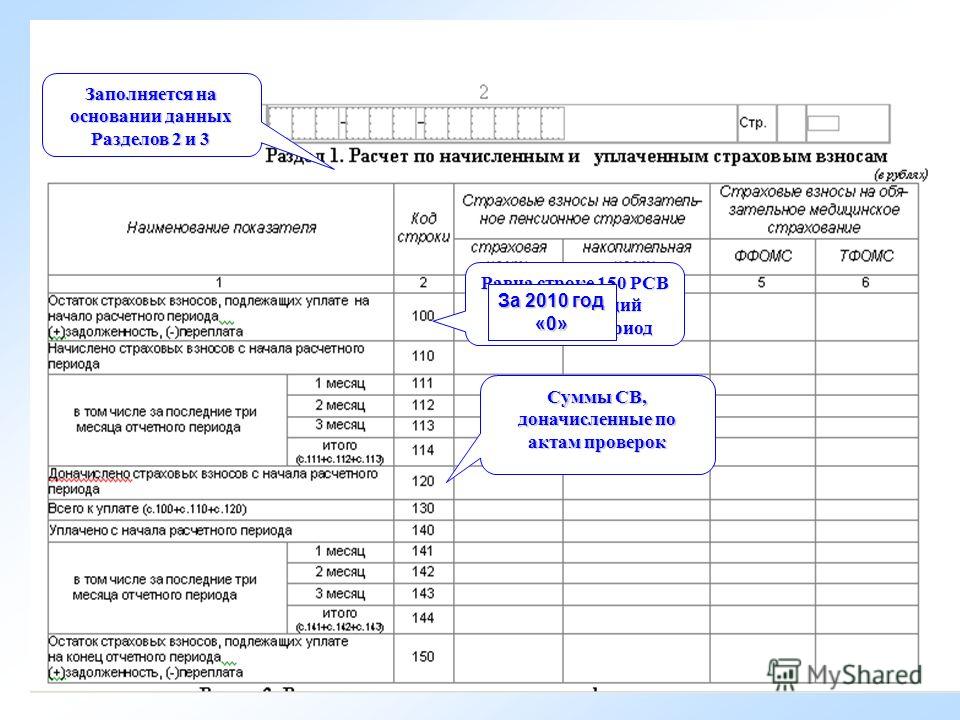
Task: Select the 'накопительная' sub-column header
Action: [x=637, y=247]
